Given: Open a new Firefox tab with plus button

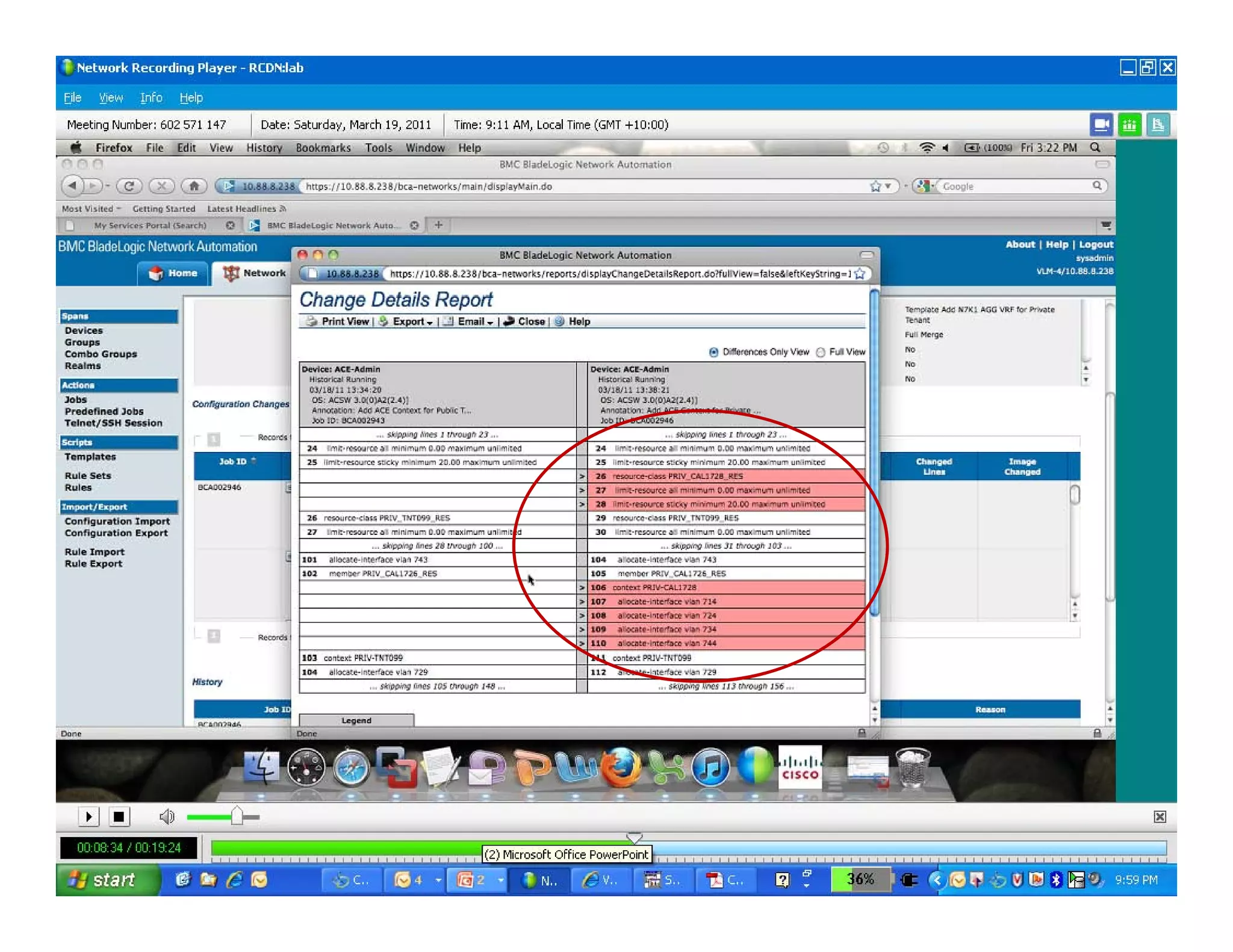Looking at the screenshot, I should pos(439,225).
